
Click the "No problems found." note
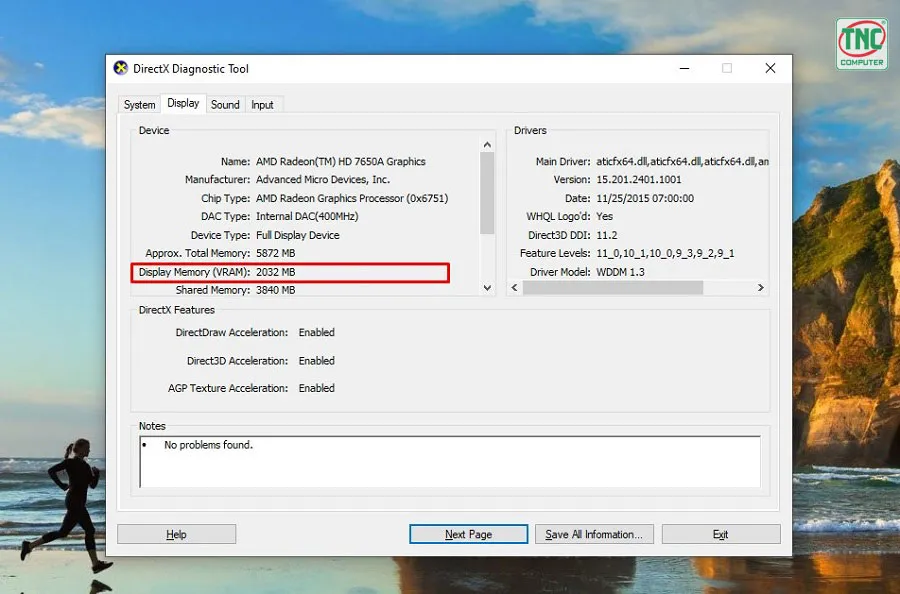(208, 445)
